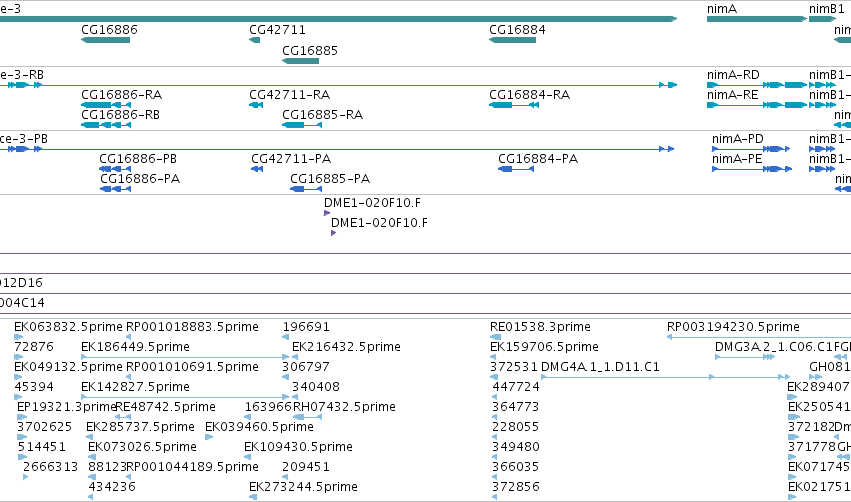The width and height of the screenshot is (851, 502).
Task: Select the CG42711 gene glyph
Action: coord(255,40)
